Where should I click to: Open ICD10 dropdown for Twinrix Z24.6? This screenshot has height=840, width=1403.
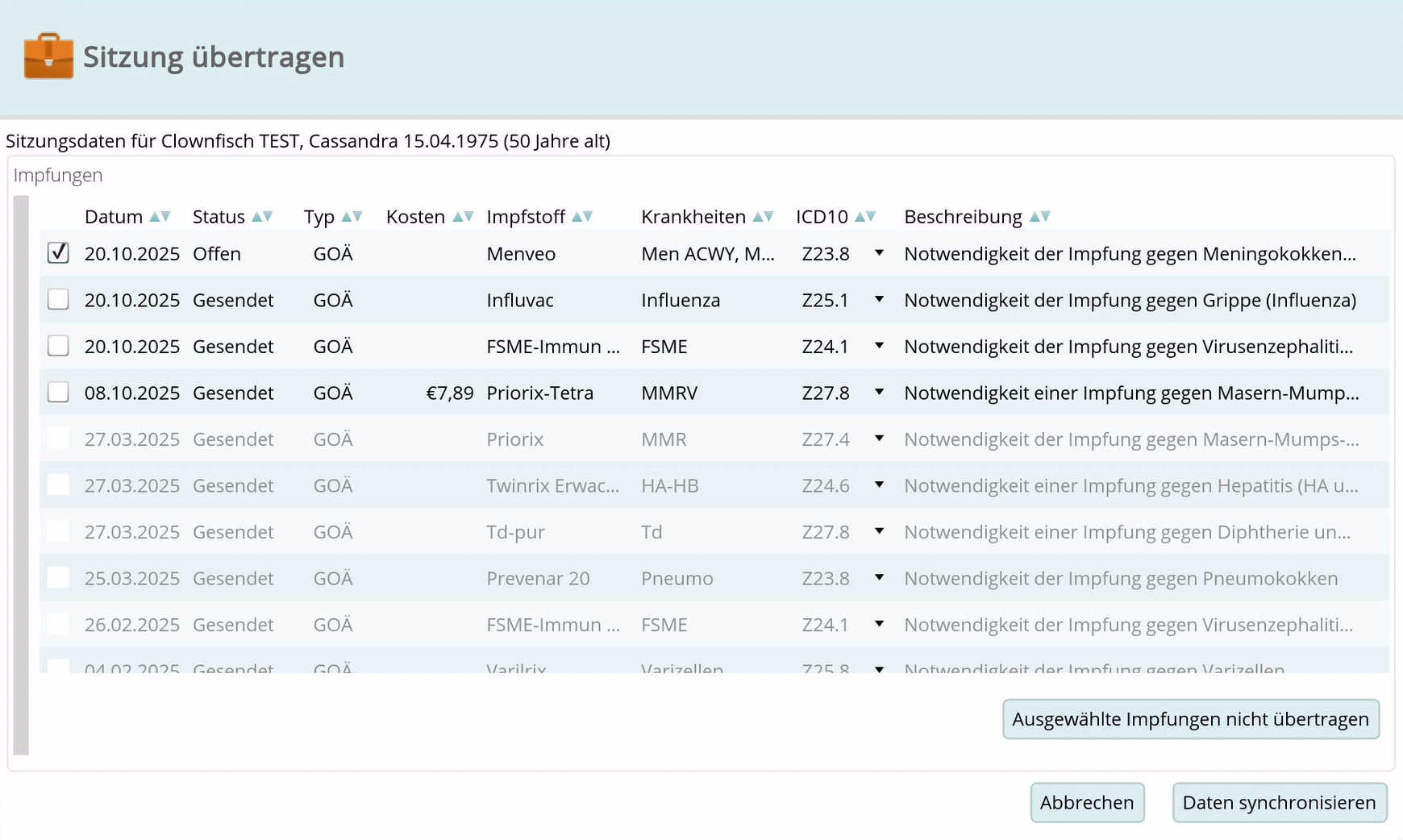pyautogui.click(x=879, y=485)
